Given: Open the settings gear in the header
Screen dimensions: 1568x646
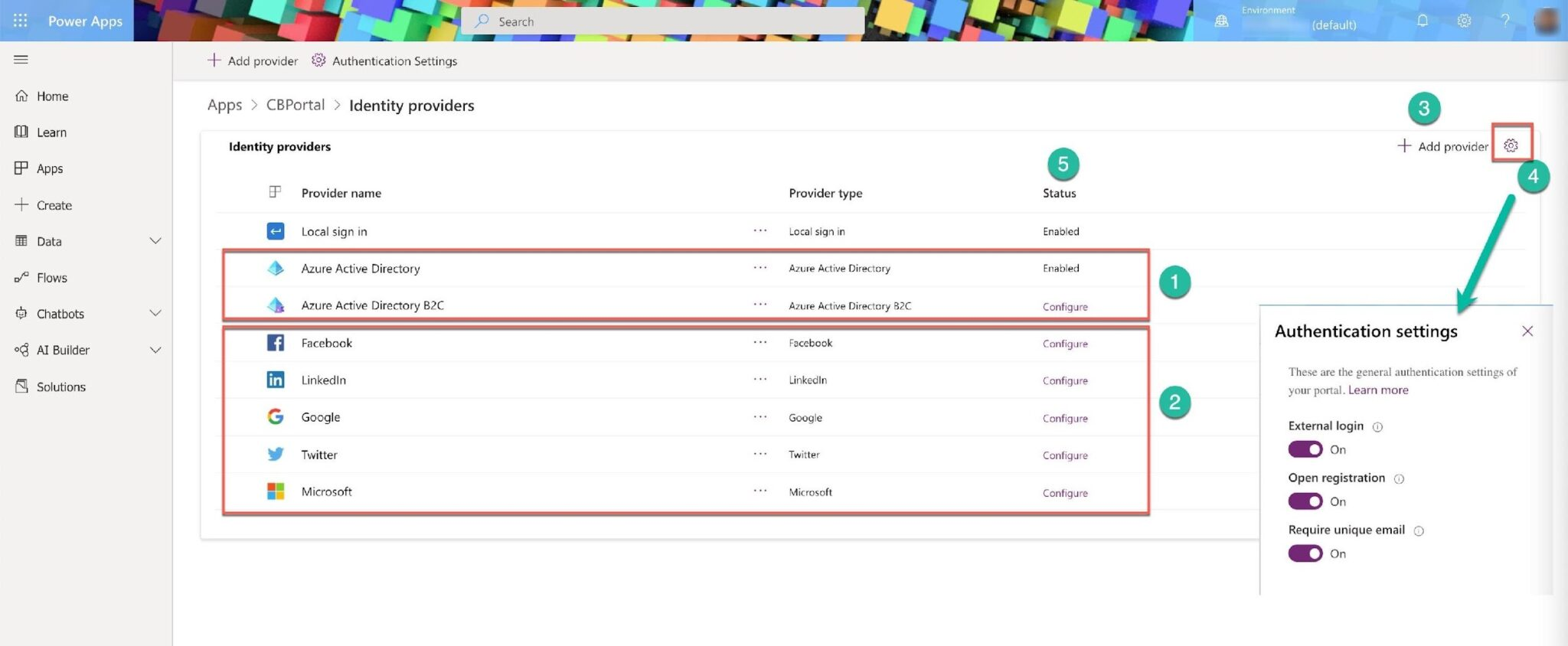Looking at the screenshot, I should click(x=1464, y=21).
